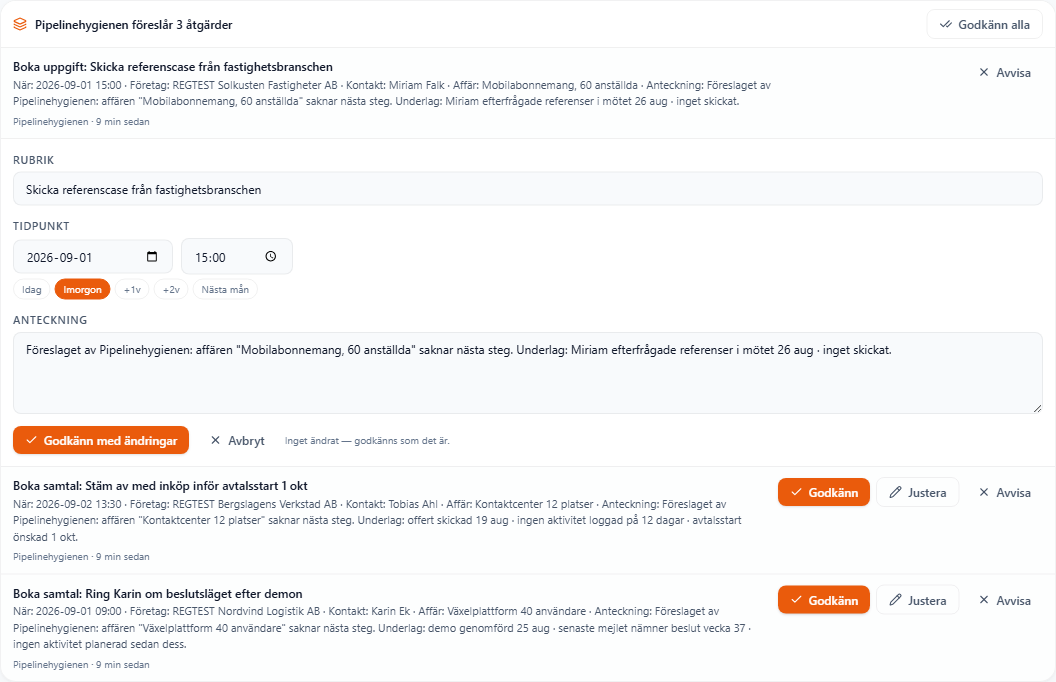Reject the Bergslagens Verkstad call suggestion
This screenshot has height=682, width=1056.
coord(1004,493)
